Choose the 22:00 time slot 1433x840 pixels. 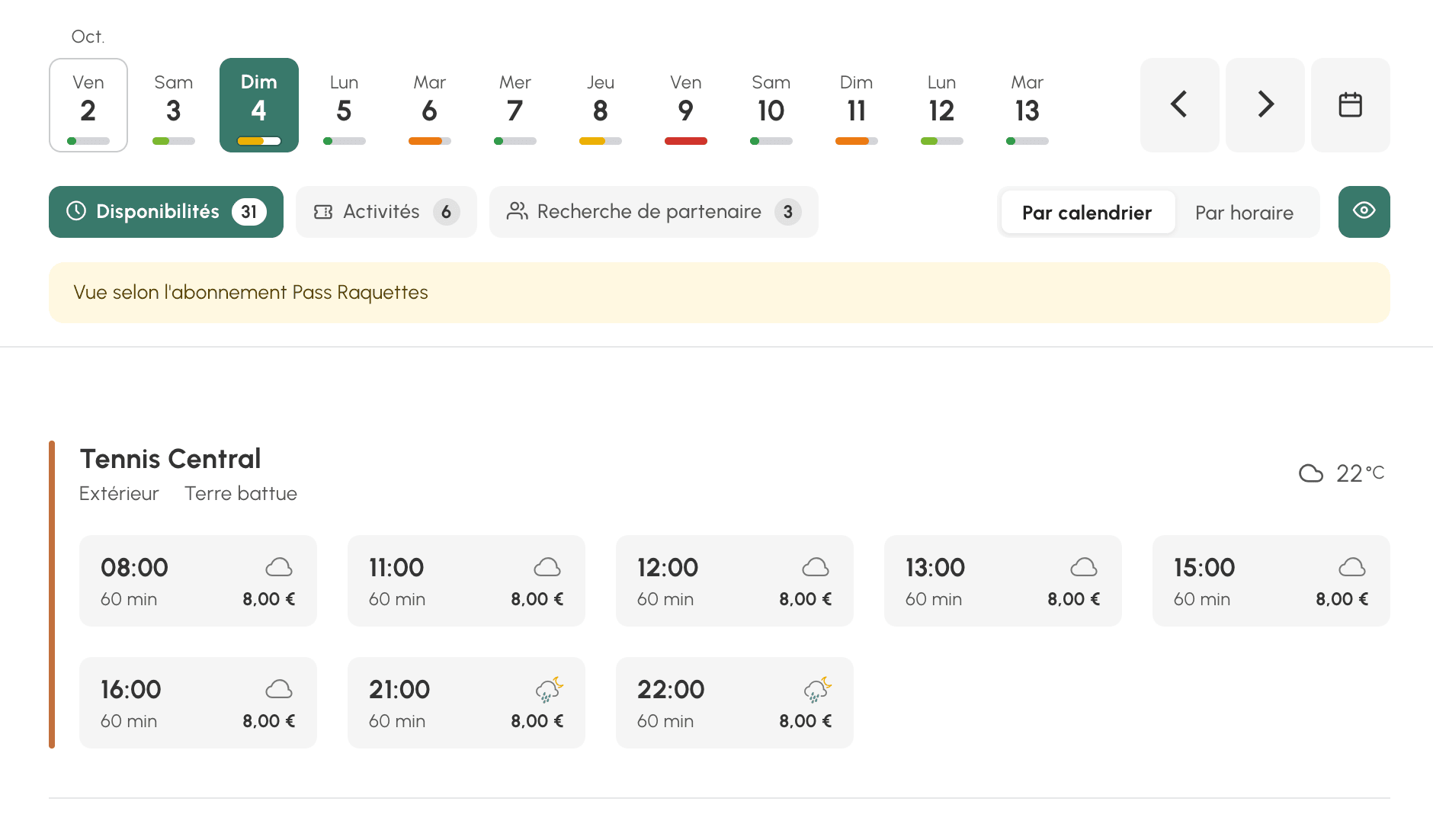tap(735, 703)
